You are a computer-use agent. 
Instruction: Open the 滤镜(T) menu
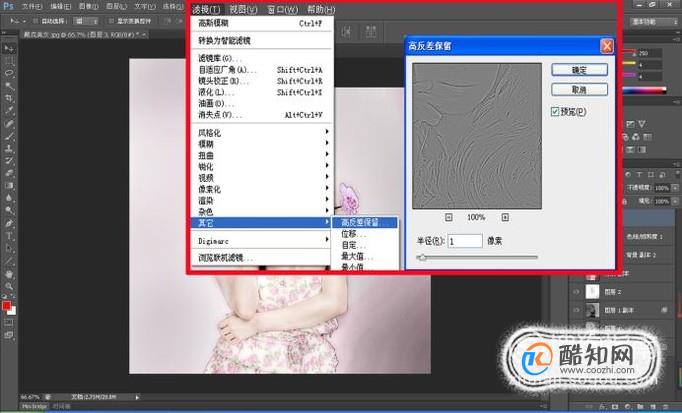206,9
